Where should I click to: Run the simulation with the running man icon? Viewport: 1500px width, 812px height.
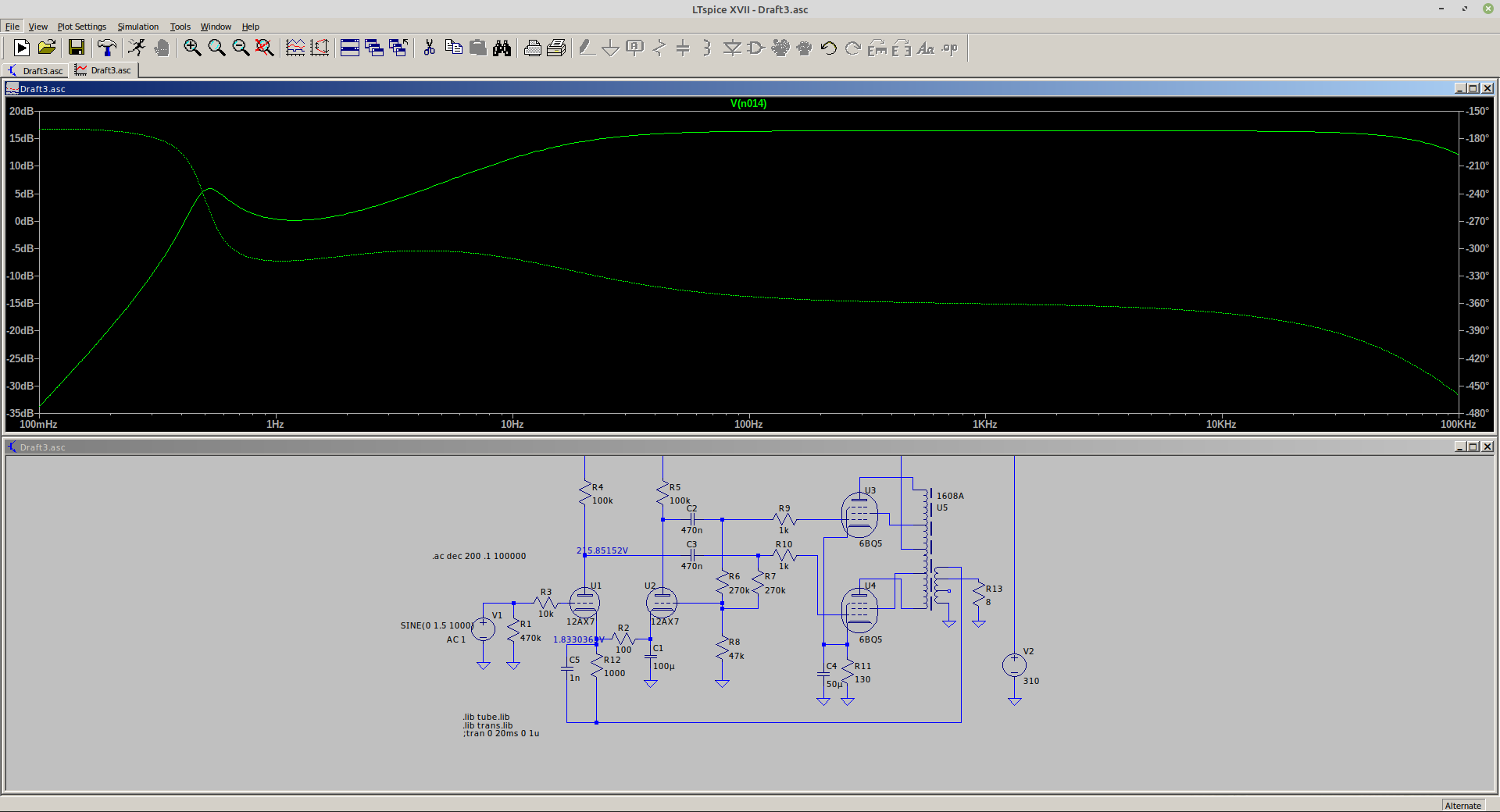[x=137, y=48]
